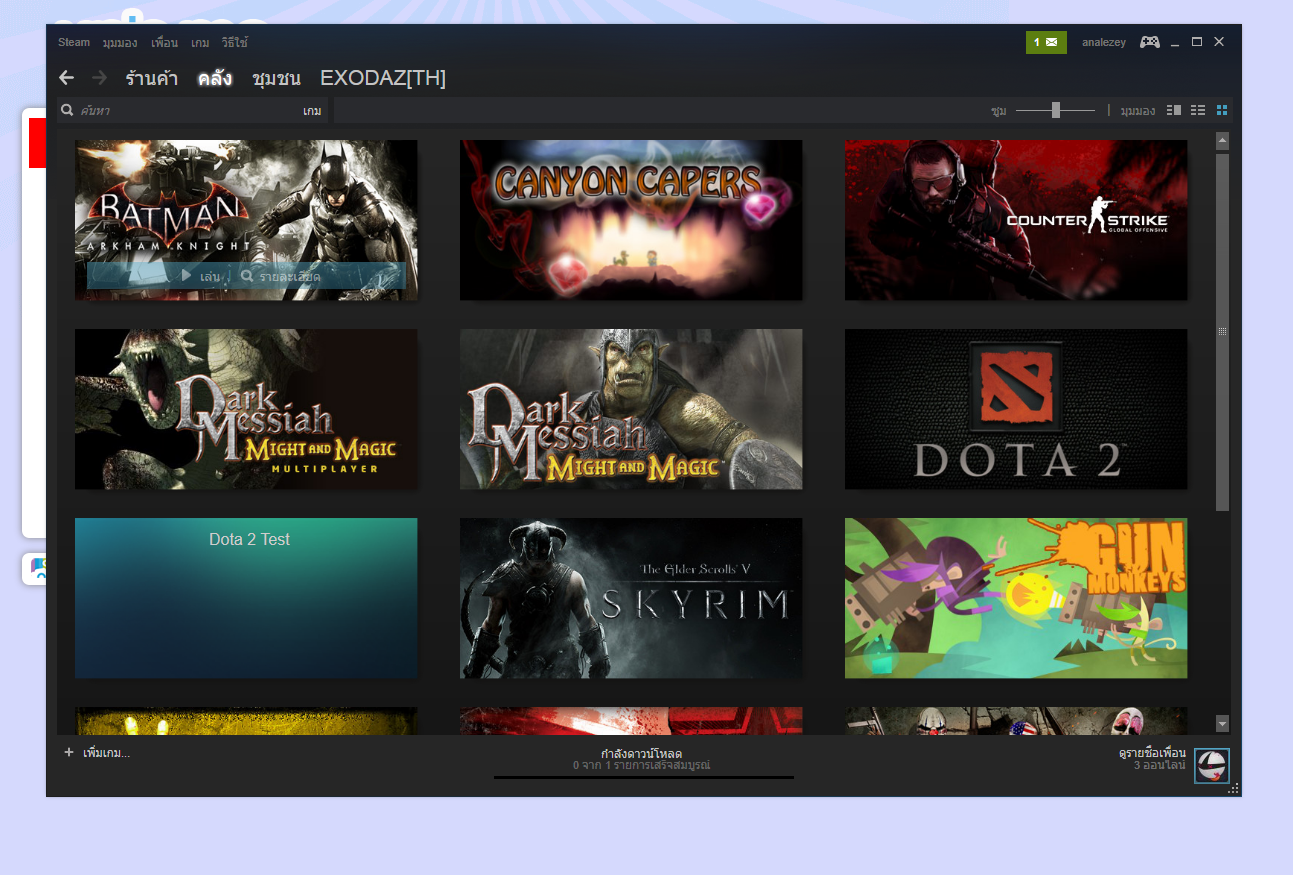The width and height of the screenshot is (1293, 875).
Task: Open the เกม (Games) menu
Action: pyautogui.click(x=200, y=43)
